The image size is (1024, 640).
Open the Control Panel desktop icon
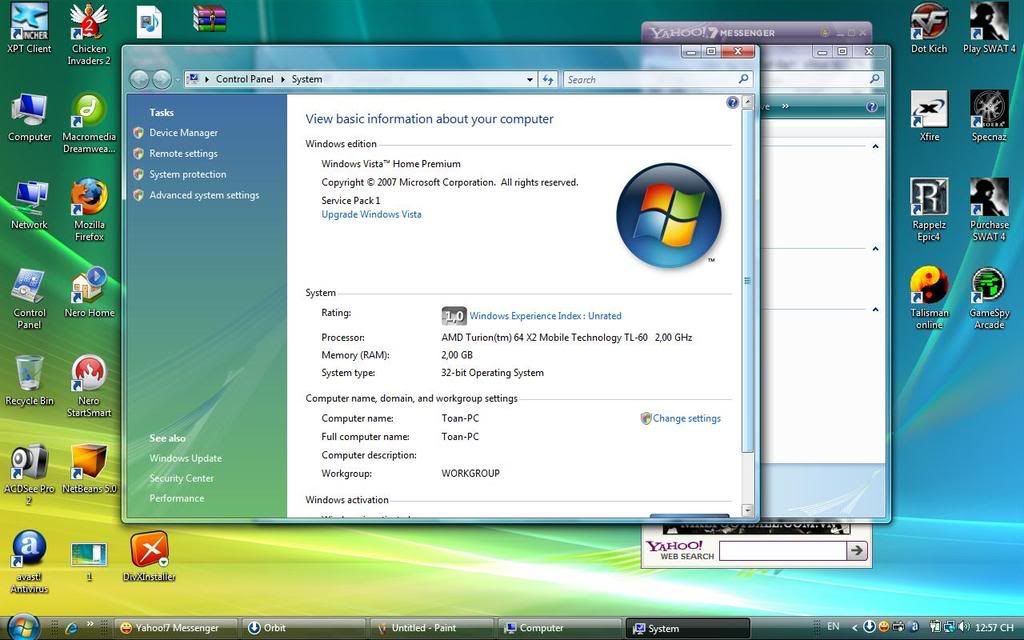pyautogui.click(x=29, y=298)
